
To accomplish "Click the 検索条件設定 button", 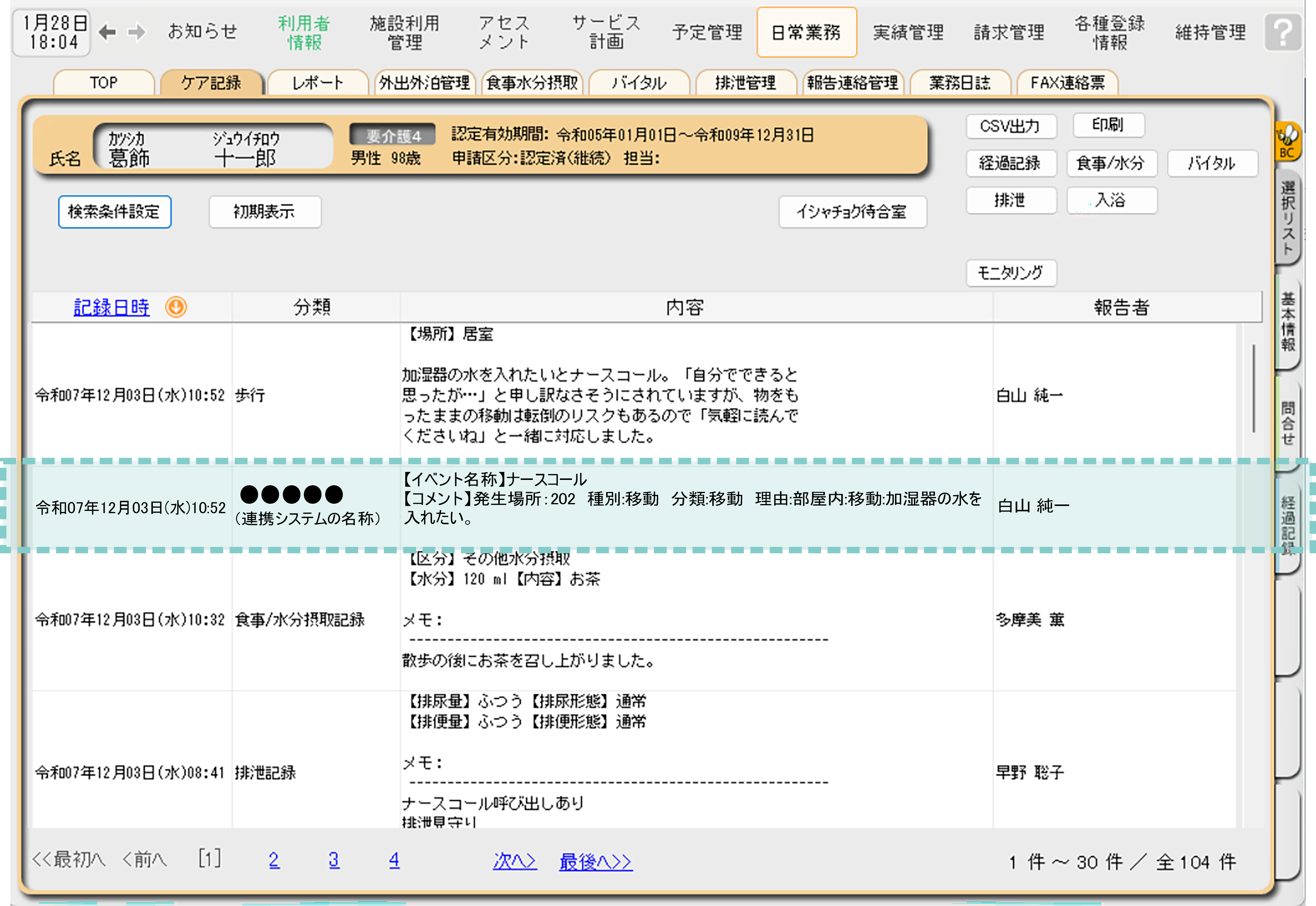I will [114, 212].
